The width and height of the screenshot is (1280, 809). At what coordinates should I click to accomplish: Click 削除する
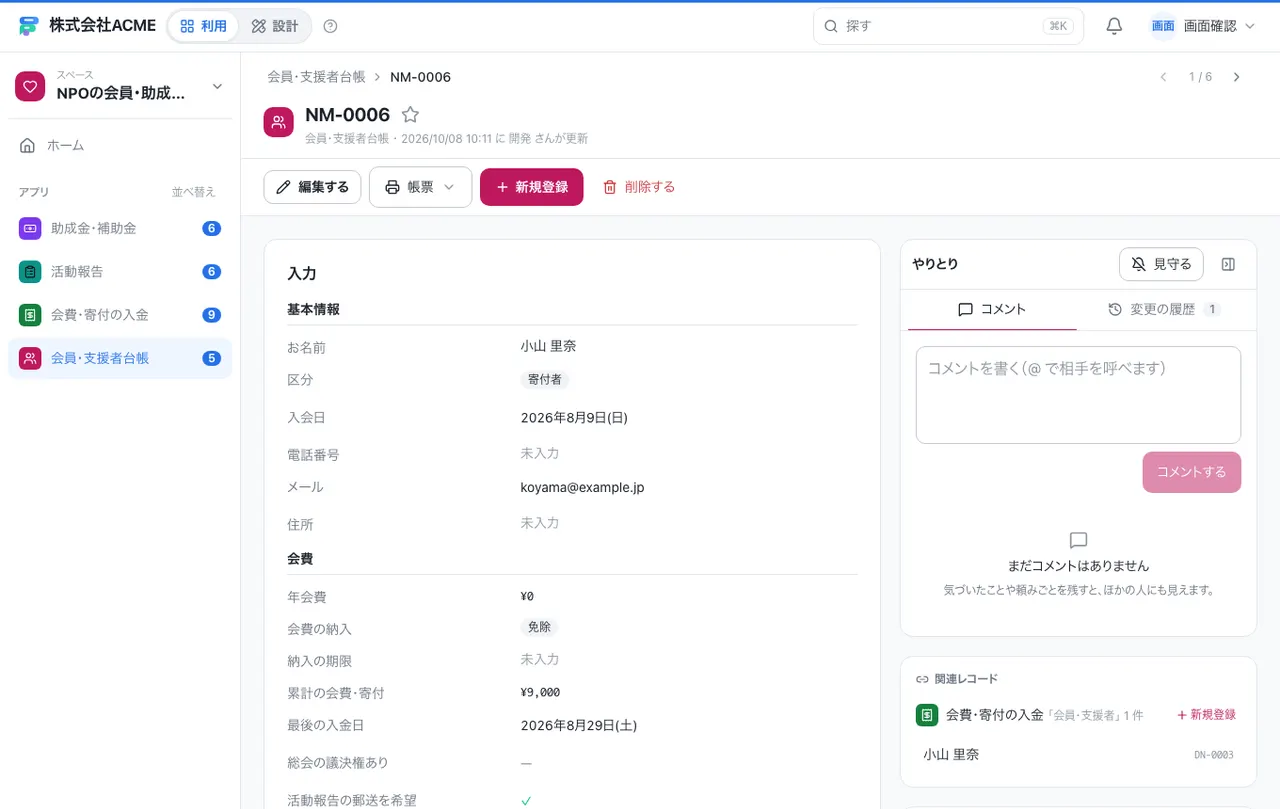(x=639, y=187)
